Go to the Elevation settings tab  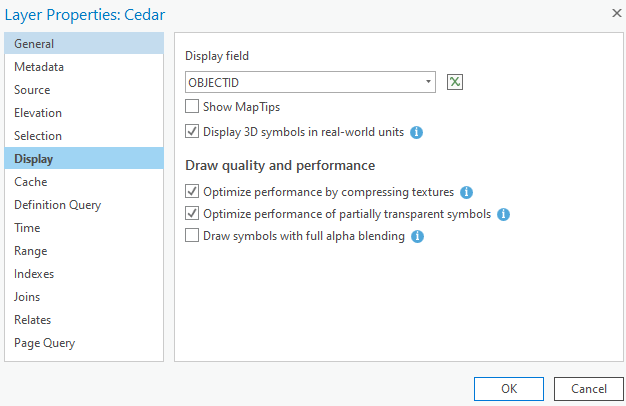(38, 113)
